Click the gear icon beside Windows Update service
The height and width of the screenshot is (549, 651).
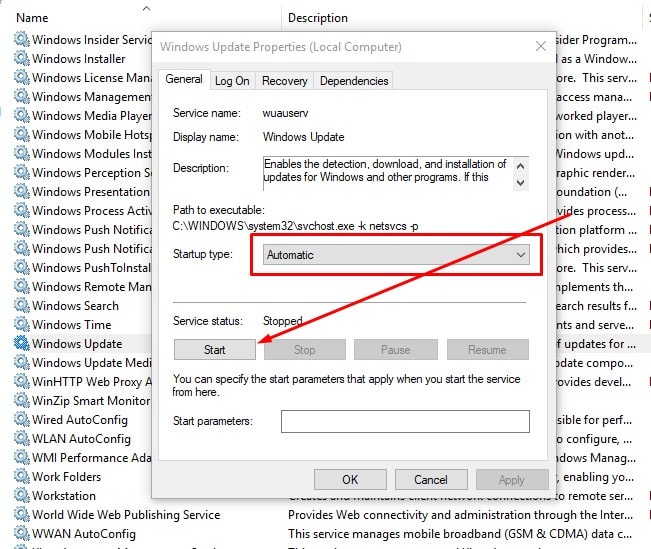point(21,344)
